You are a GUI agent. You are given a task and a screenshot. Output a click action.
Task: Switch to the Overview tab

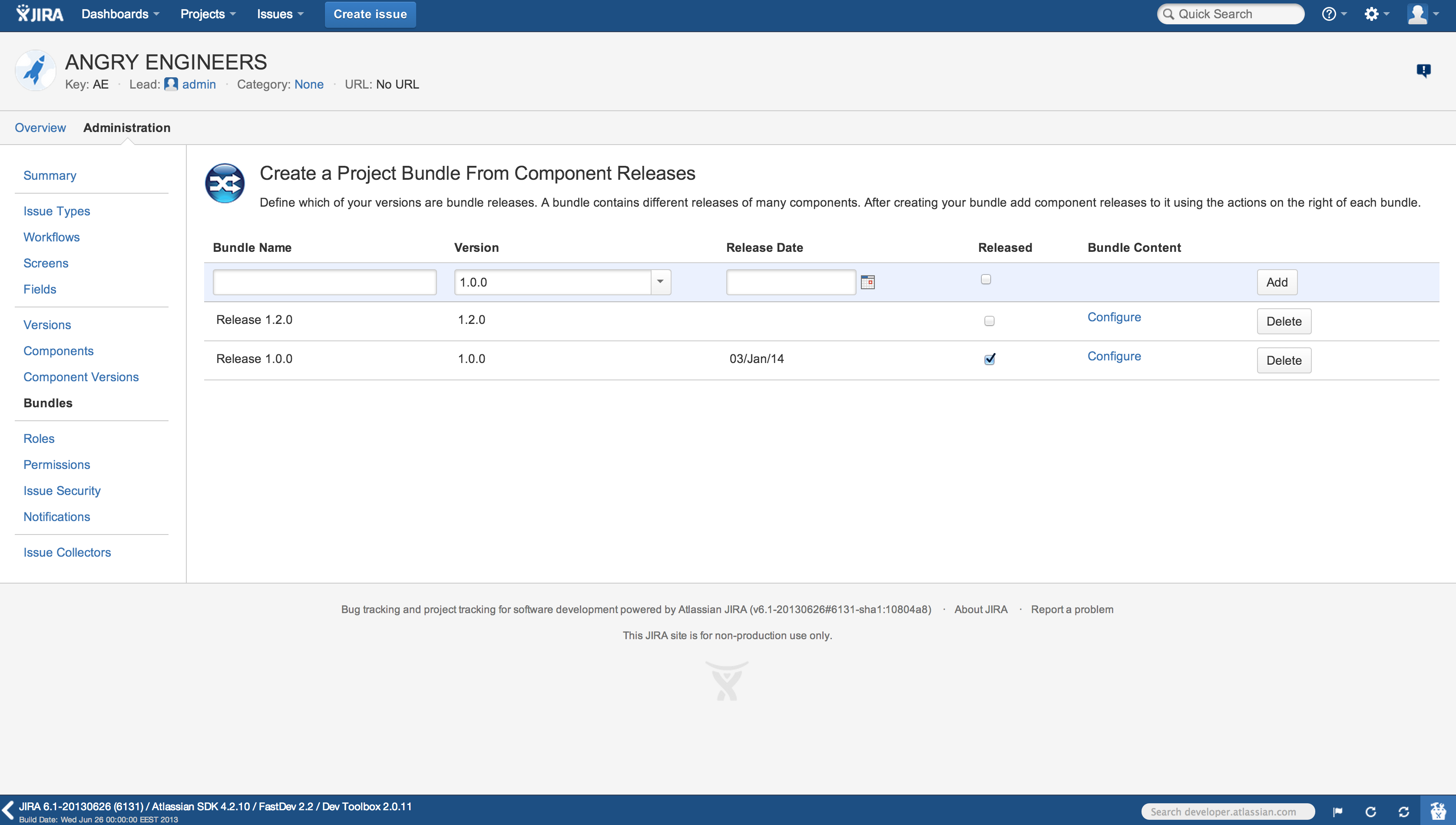(40, 128)
